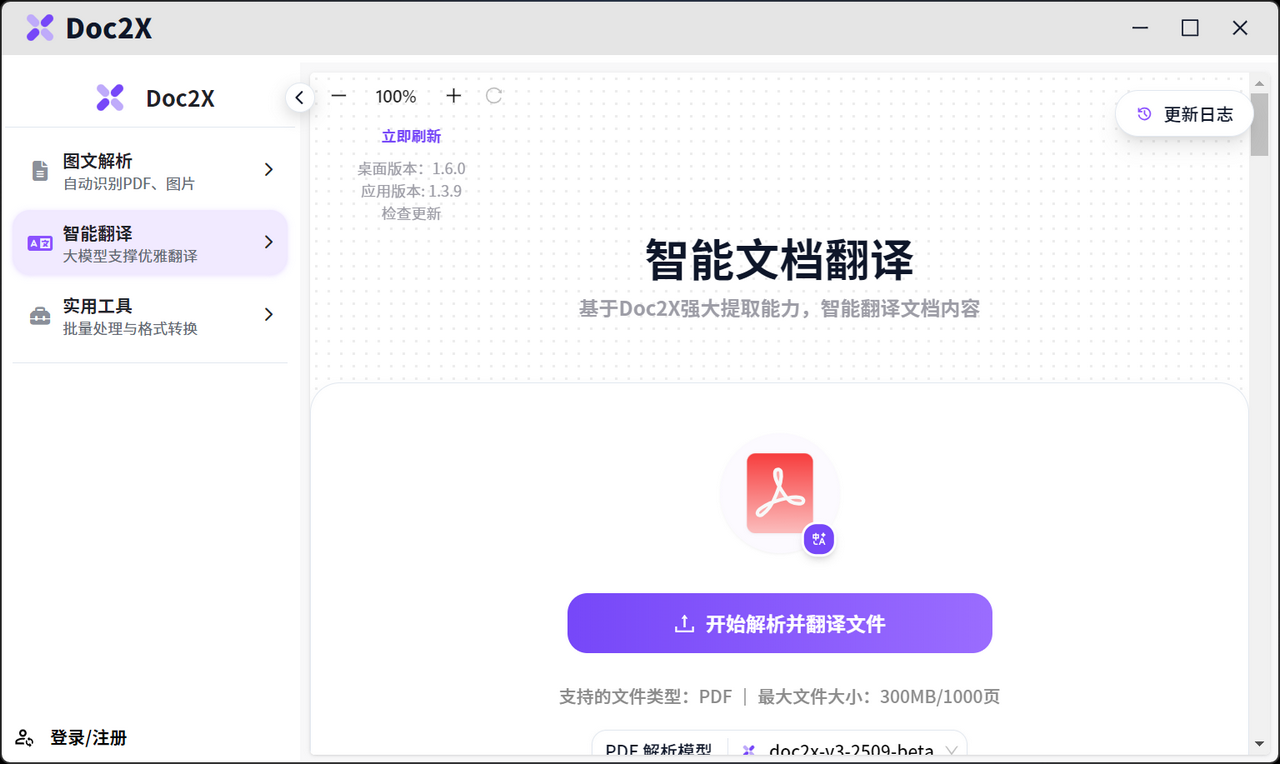Screen dimensions: 1280x764
Task: Click the history clock icon on 更新日志
Action: (1143, 114)
